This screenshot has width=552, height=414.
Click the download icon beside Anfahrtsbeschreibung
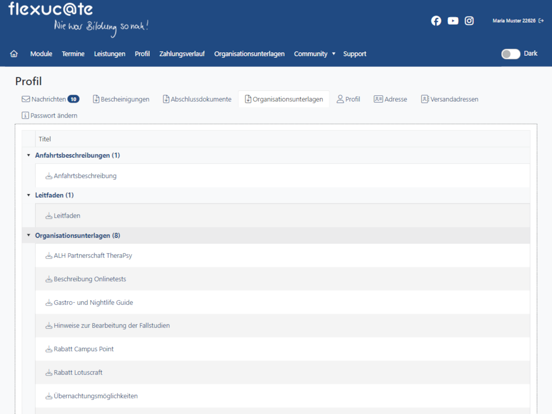click(49, 176)
